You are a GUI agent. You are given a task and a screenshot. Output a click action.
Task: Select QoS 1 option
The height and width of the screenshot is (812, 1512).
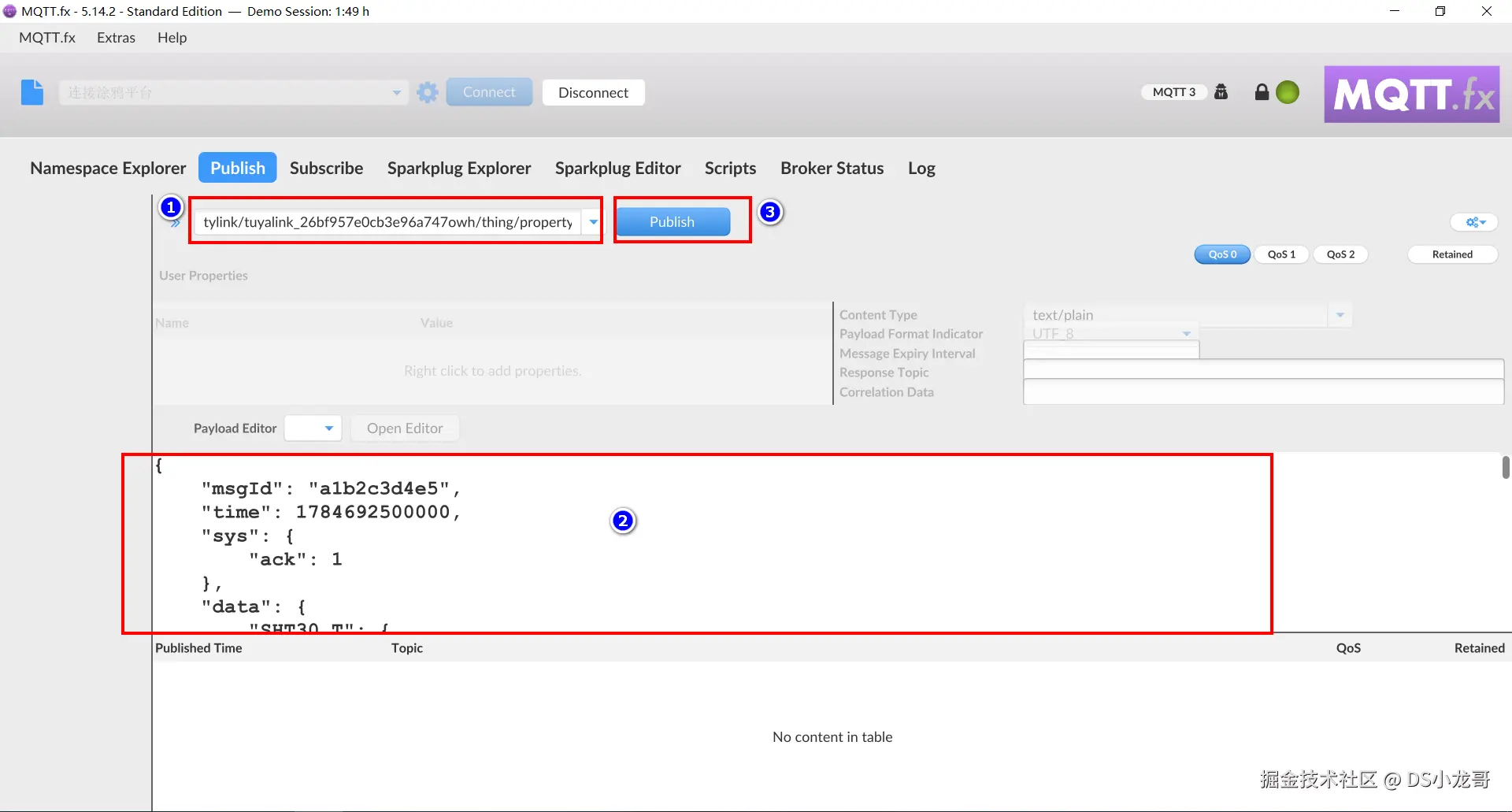pyautogui.click(x=1281, y=254)
